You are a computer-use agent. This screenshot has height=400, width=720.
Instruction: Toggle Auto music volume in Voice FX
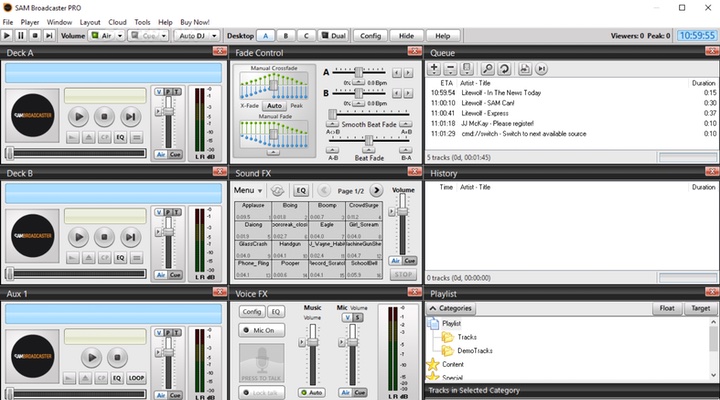point(312,393)
